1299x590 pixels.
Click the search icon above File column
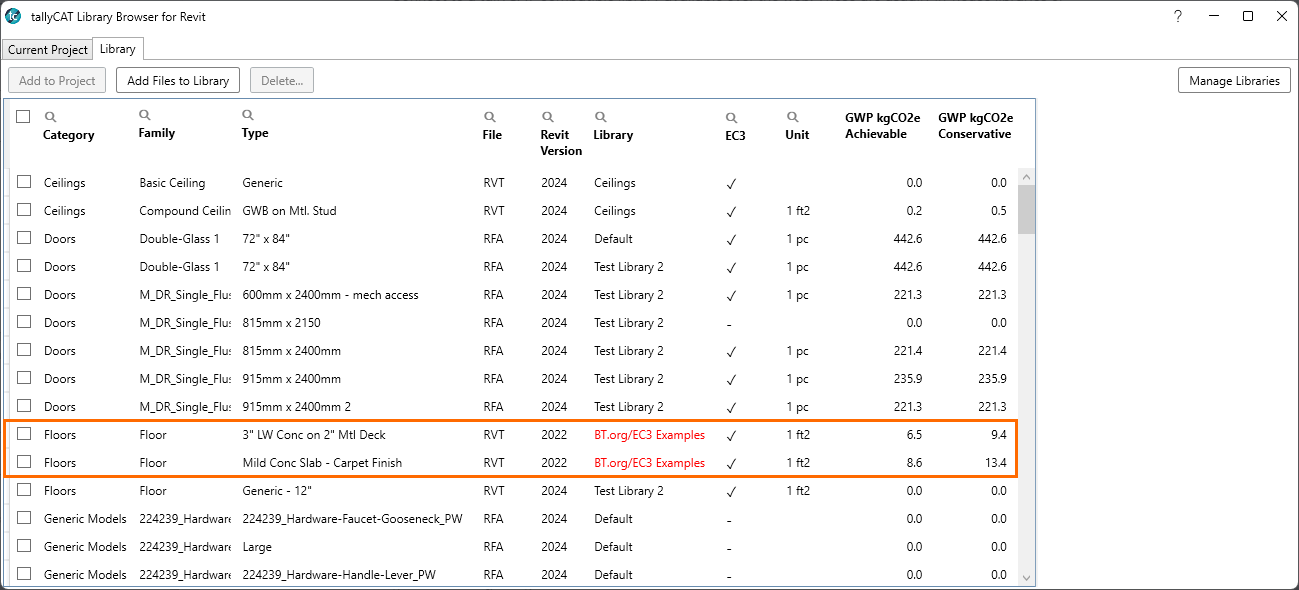490,117
